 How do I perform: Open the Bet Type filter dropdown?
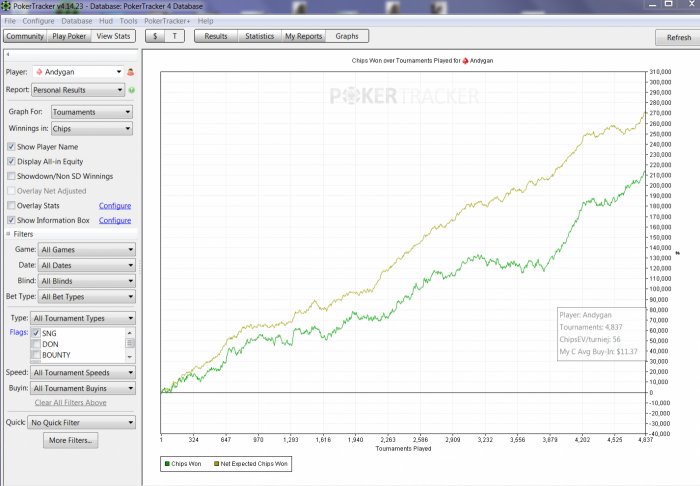click(87, 297)
